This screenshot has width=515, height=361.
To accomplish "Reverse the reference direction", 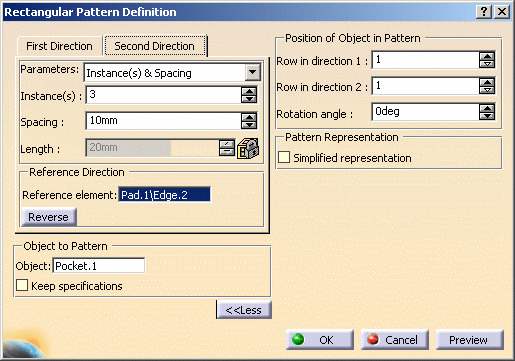I will (x=49, y=217).
